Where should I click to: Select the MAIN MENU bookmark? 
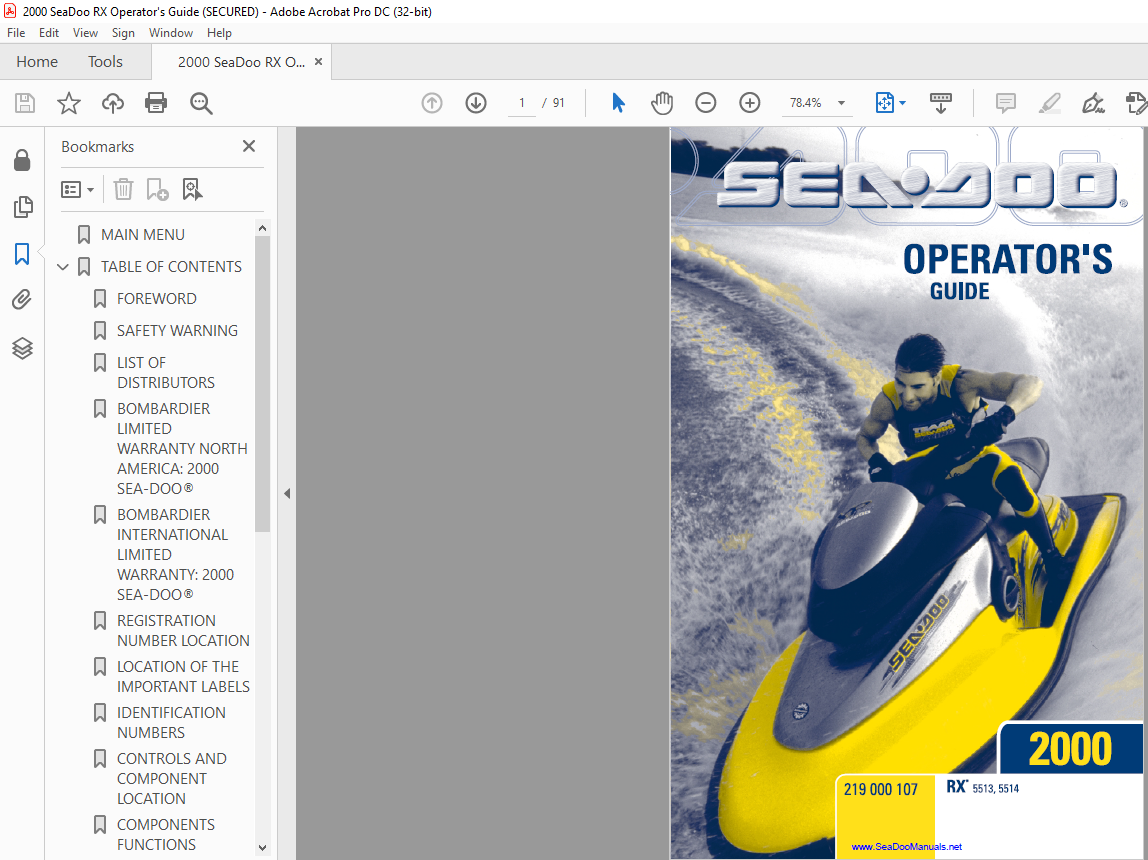point(143,235)
